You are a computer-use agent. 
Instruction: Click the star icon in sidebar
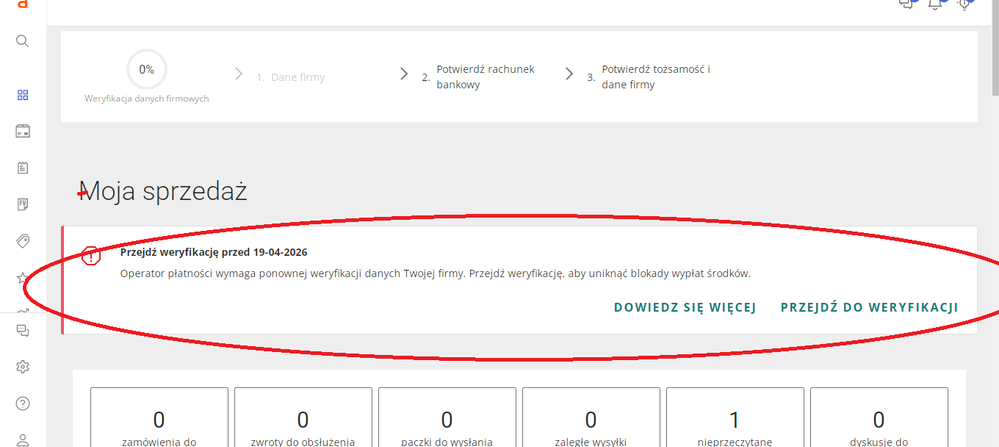click(22, 279)
